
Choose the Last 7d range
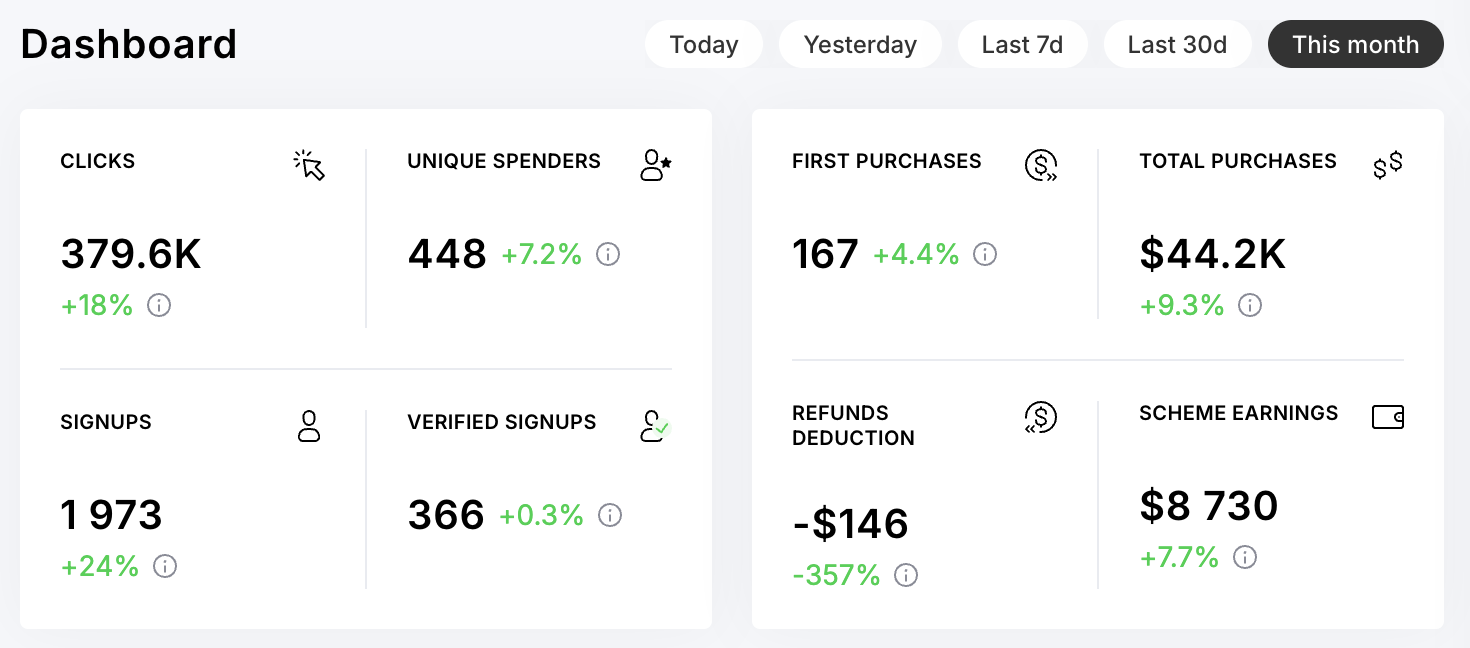(1022, 45)
